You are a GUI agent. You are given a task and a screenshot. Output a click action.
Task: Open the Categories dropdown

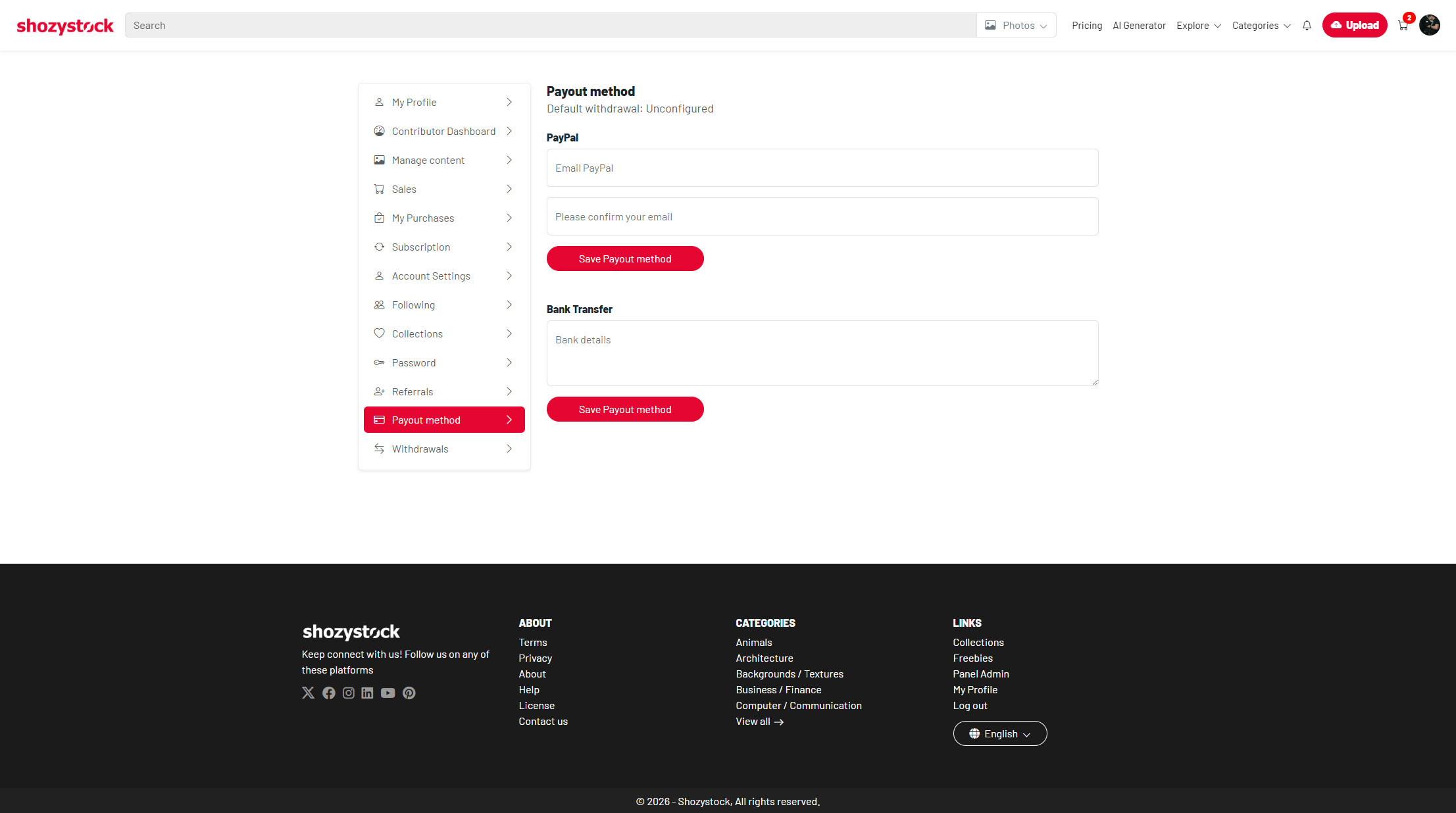[x=1261, y=26]
